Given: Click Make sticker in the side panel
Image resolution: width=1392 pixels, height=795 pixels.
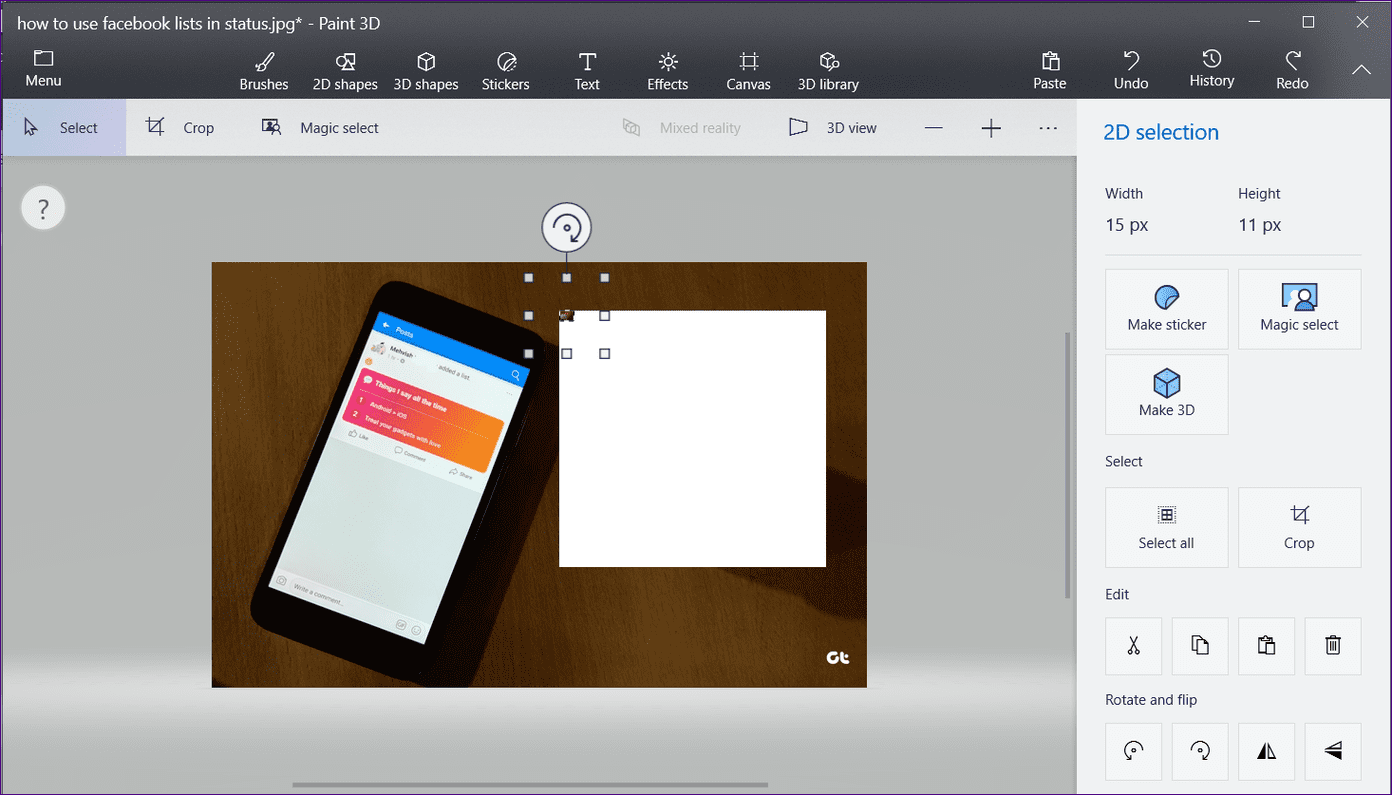Looking at the screenshot, I should (1167, 309).
